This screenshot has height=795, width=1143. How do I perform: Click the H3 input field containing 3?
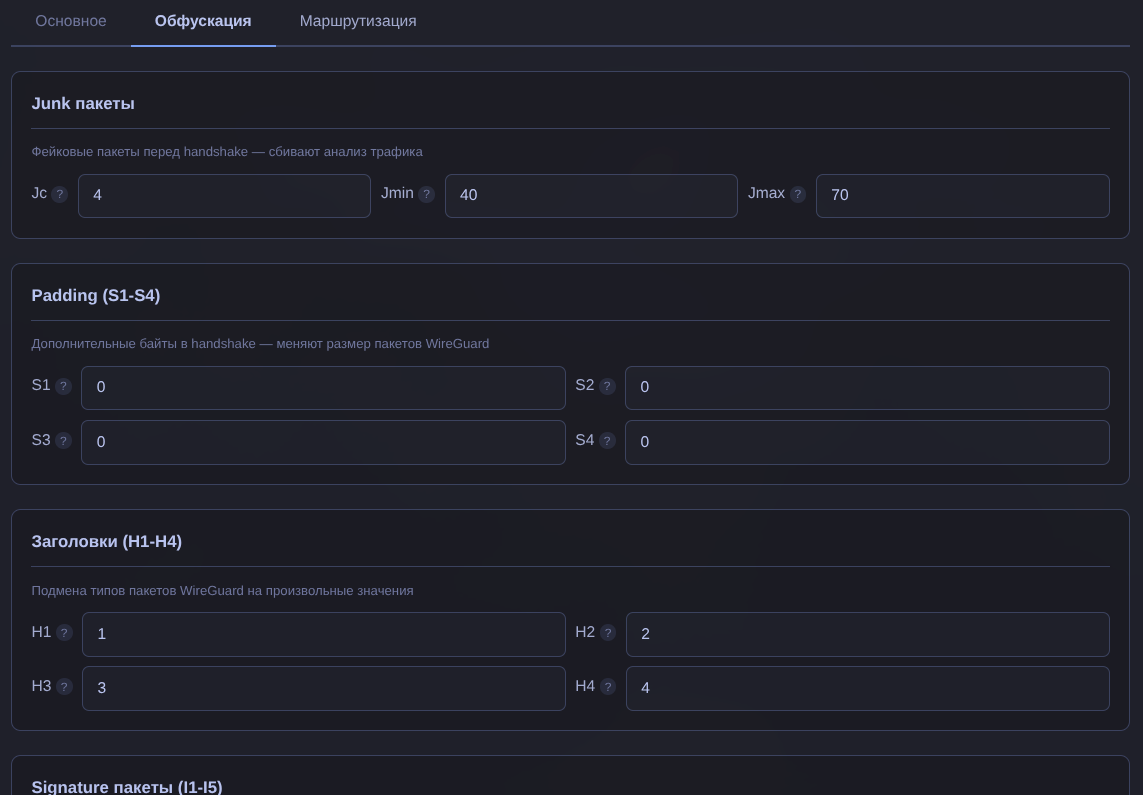[x=323, y=688]
